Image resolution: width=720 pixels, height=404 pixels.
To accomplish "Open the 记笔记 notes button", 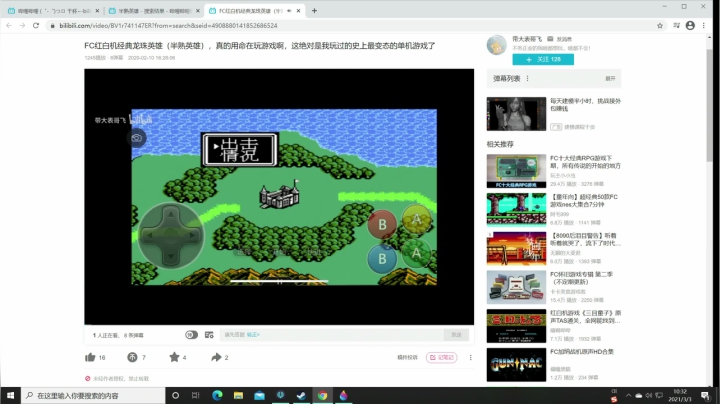I will tap(442, 357).
